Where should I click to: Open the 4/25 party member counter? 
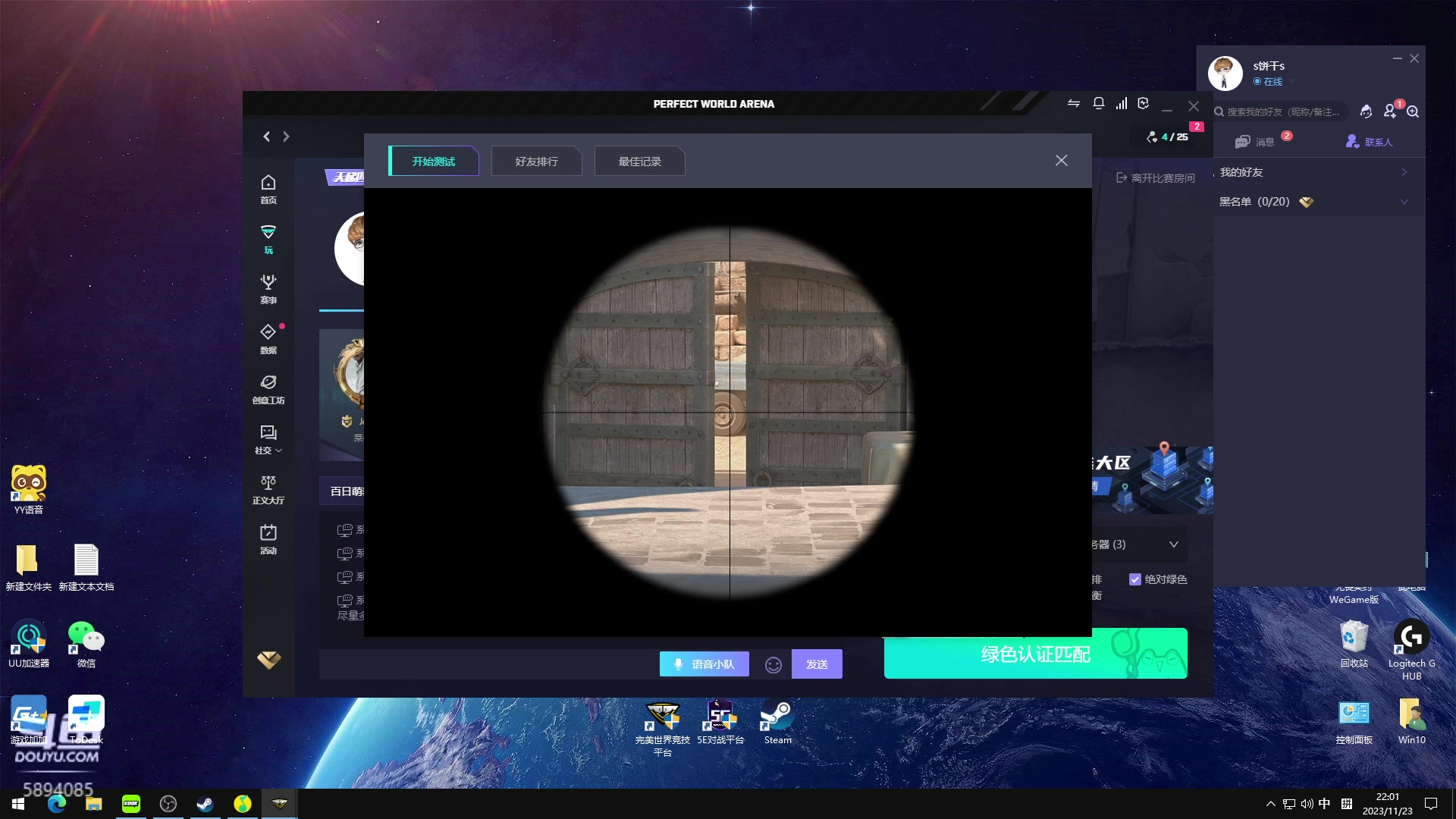(x=1168, y=136)
